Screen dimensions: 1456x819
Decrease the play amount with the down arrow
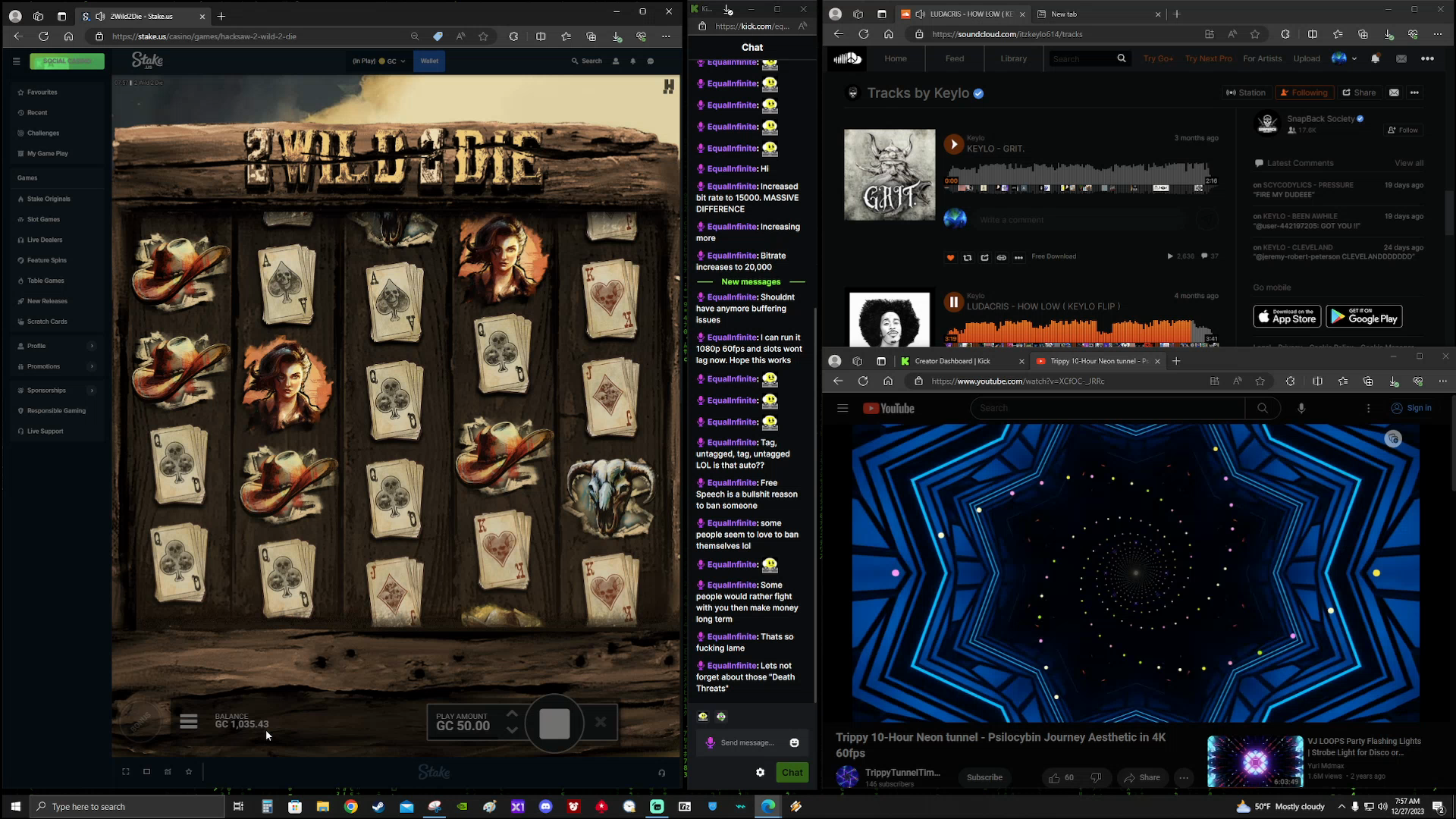pos(512,730)
